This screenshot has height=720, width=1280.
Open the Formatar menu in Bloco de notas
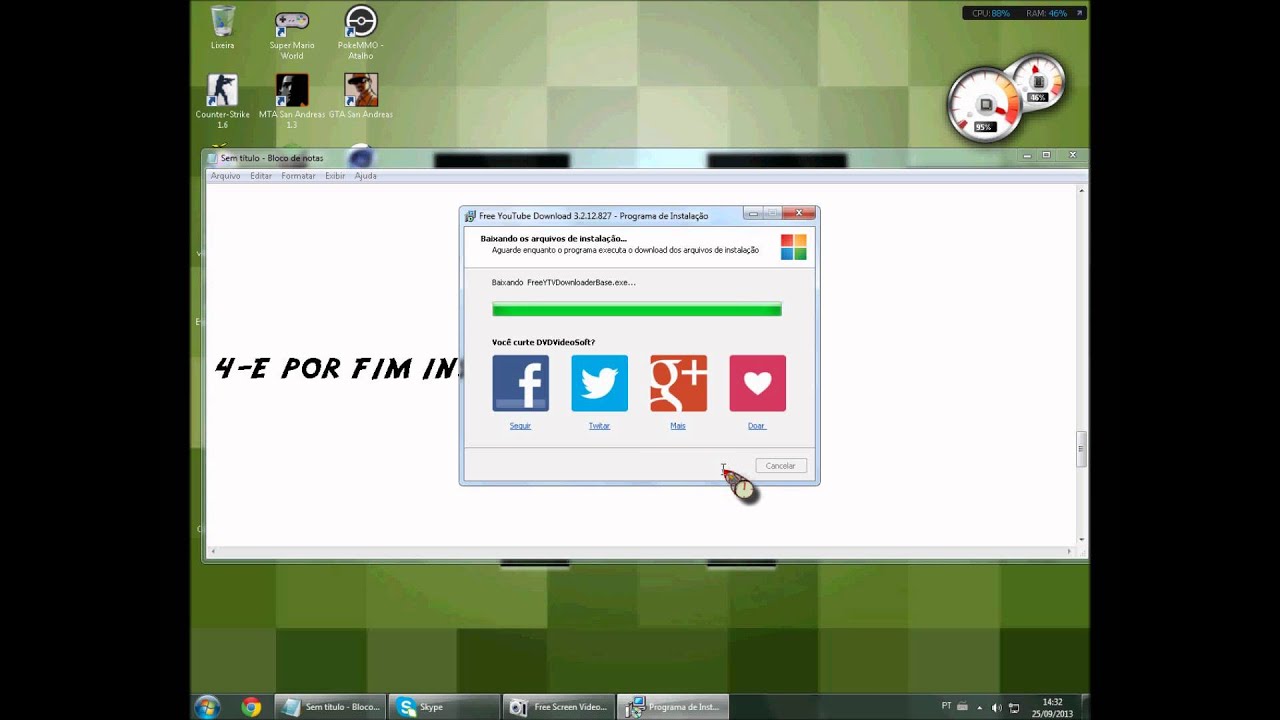[x=298, y=176]
